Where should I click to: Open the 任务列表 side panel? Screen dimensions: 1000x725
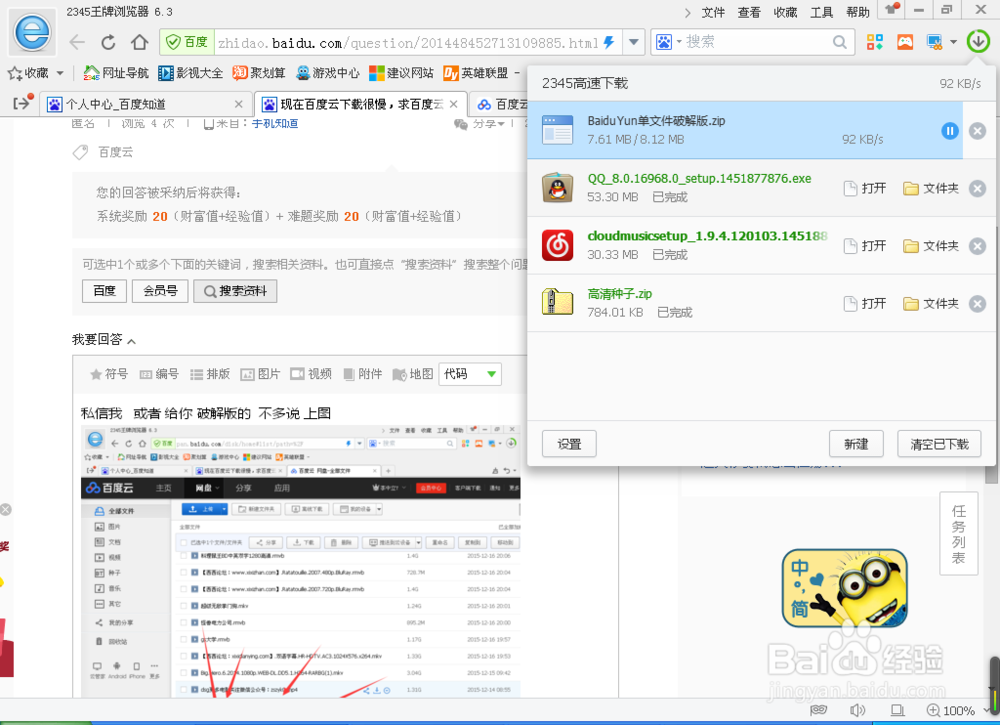959,534
